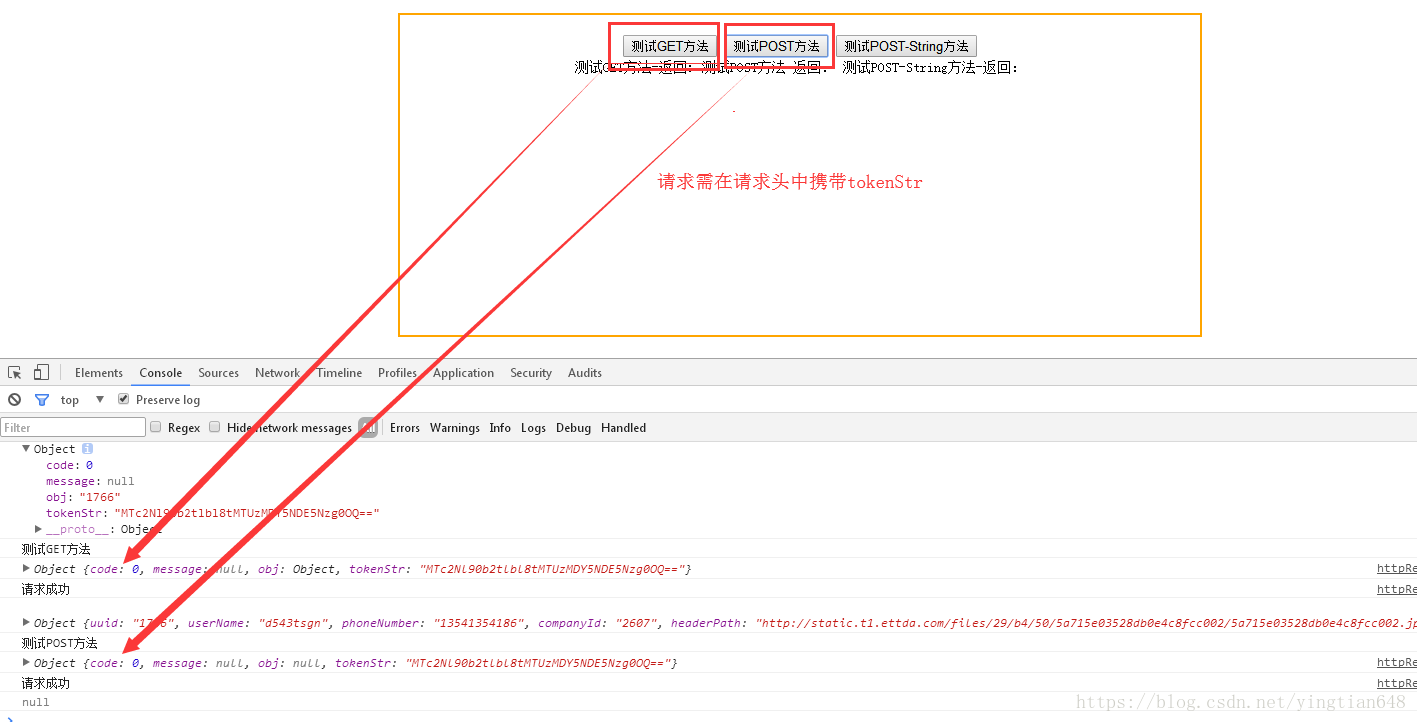Expand the Object starting with uuid
The image size is (1417, 722).
coord(27,622)
